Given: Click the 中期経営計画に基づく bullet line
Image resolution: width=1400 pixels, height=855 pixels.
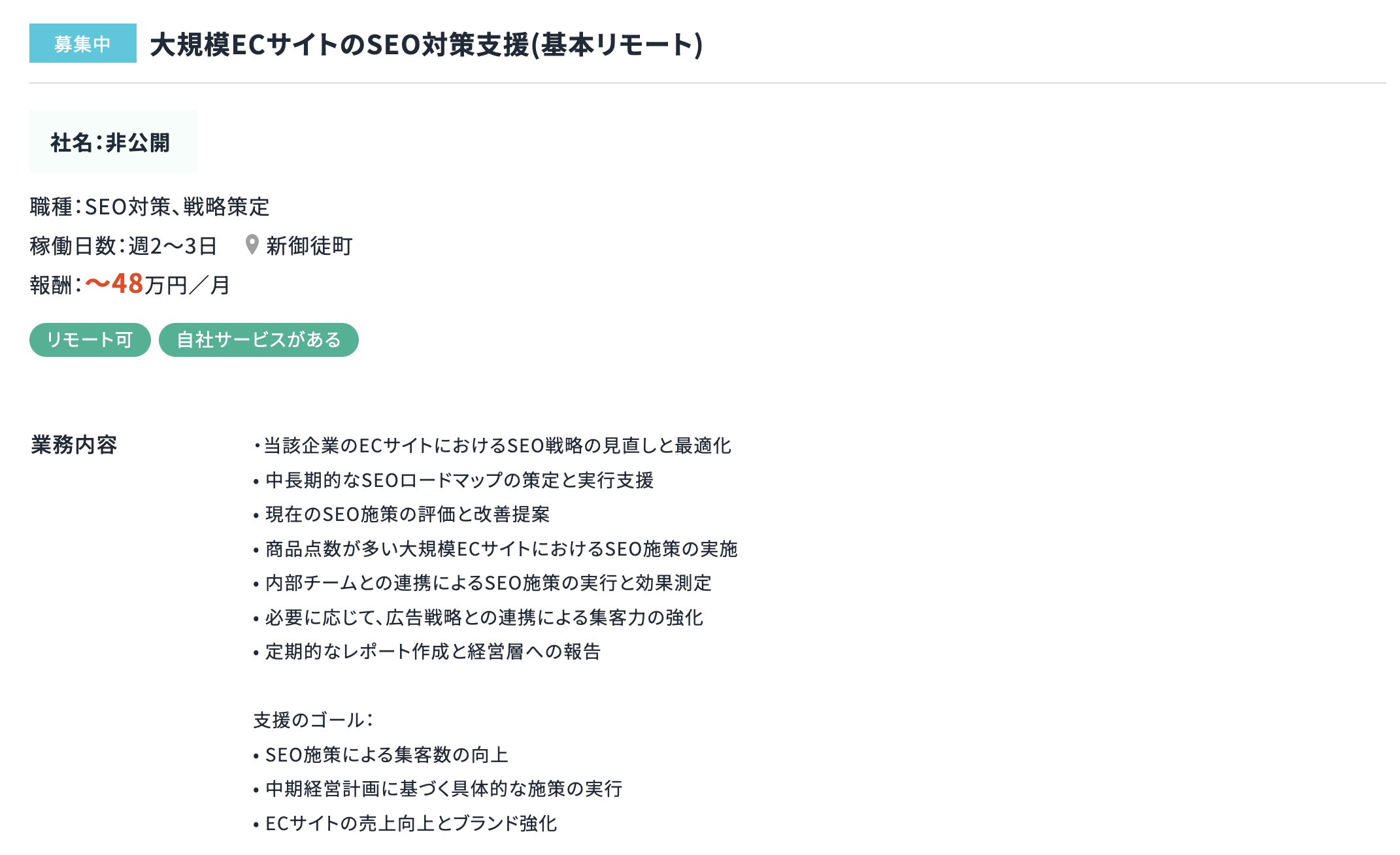Looking at the screenshot, I should 438,789.
